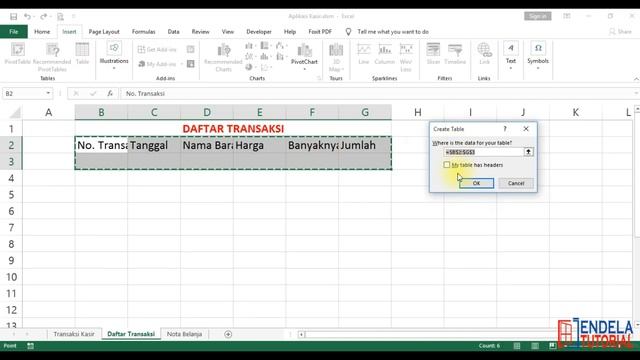640x360 pixels.
Task: Open the File tab
Action: 13,31
